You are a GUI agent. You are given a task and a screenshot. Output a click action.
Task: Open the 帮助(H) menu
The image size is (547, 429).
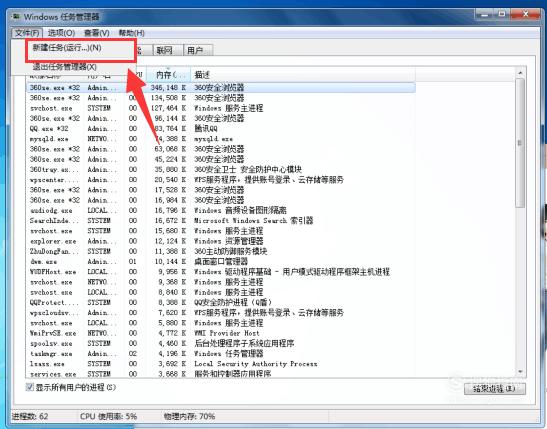132,33
